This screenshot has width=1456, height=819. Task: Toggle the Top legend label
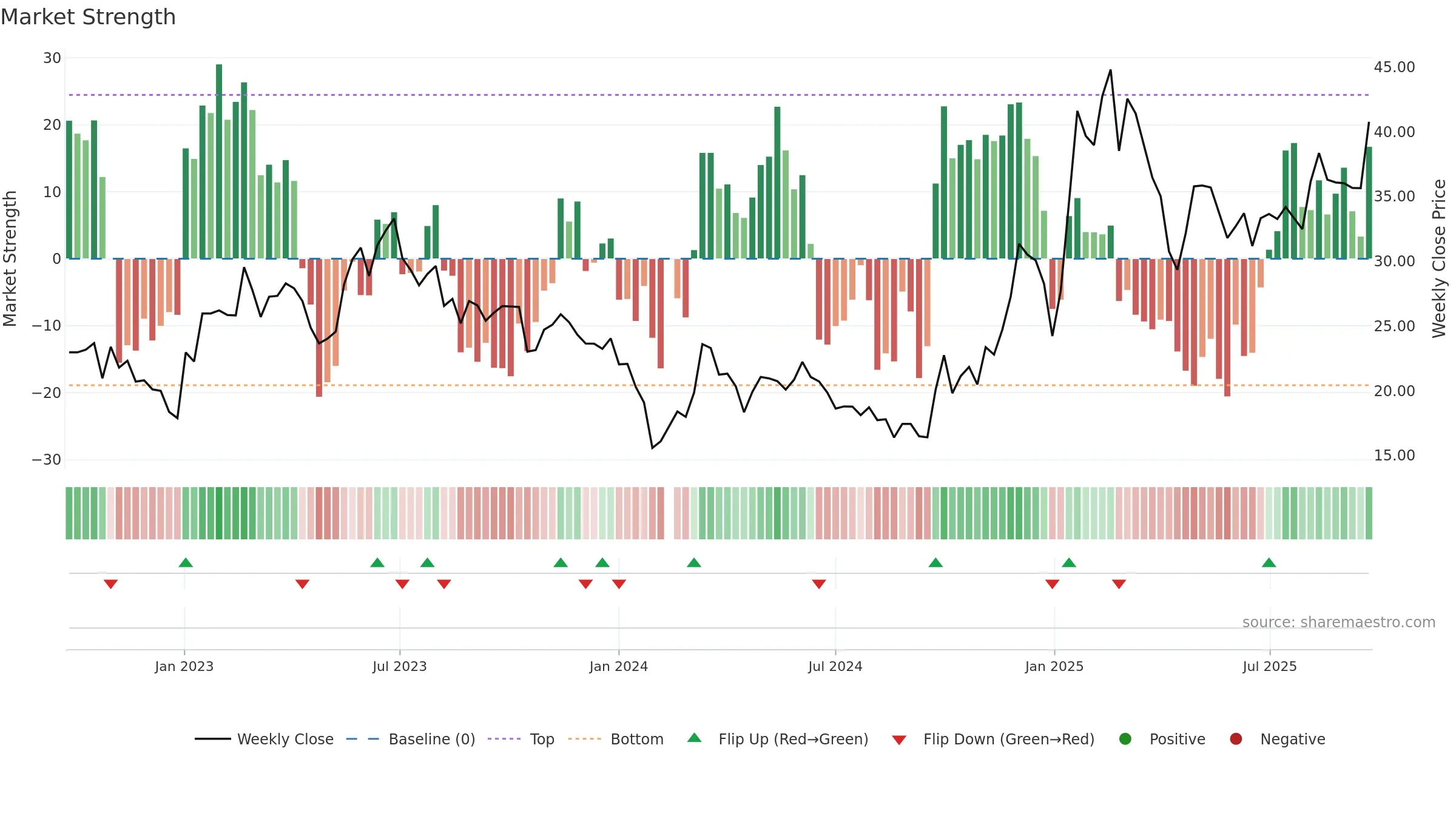542,739
